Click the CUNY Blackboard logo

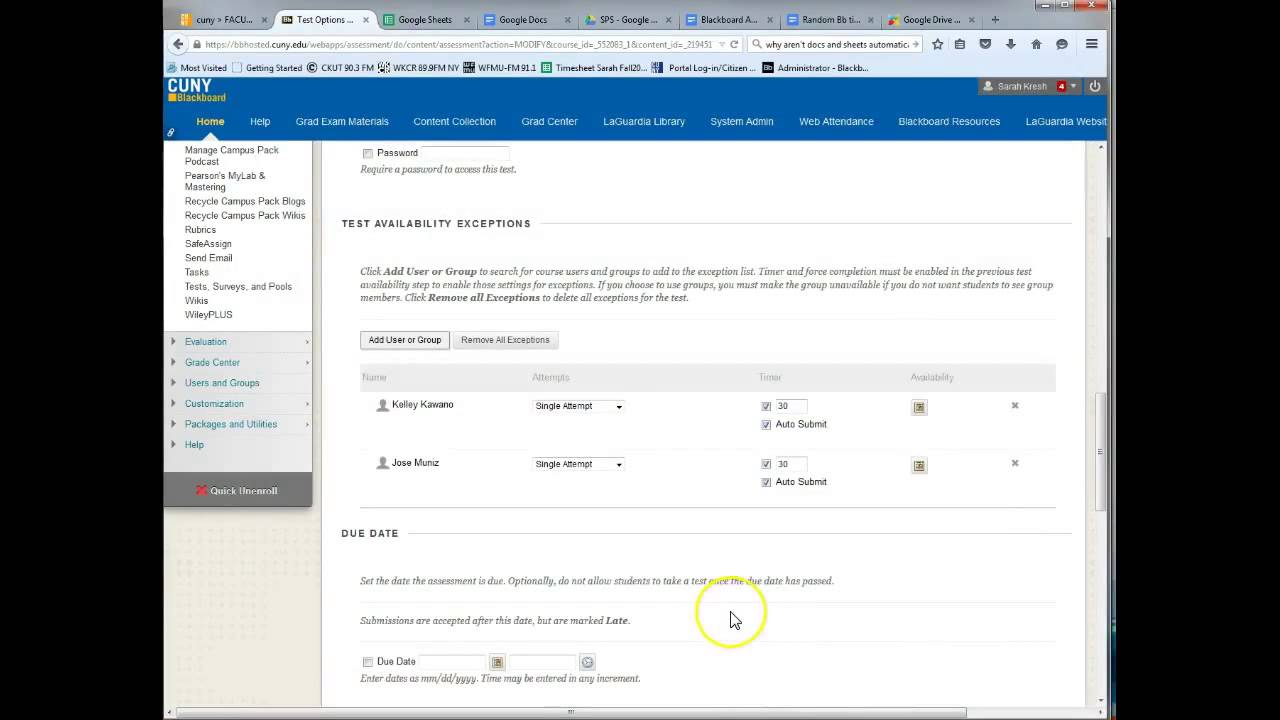click(x=197, y=91)
